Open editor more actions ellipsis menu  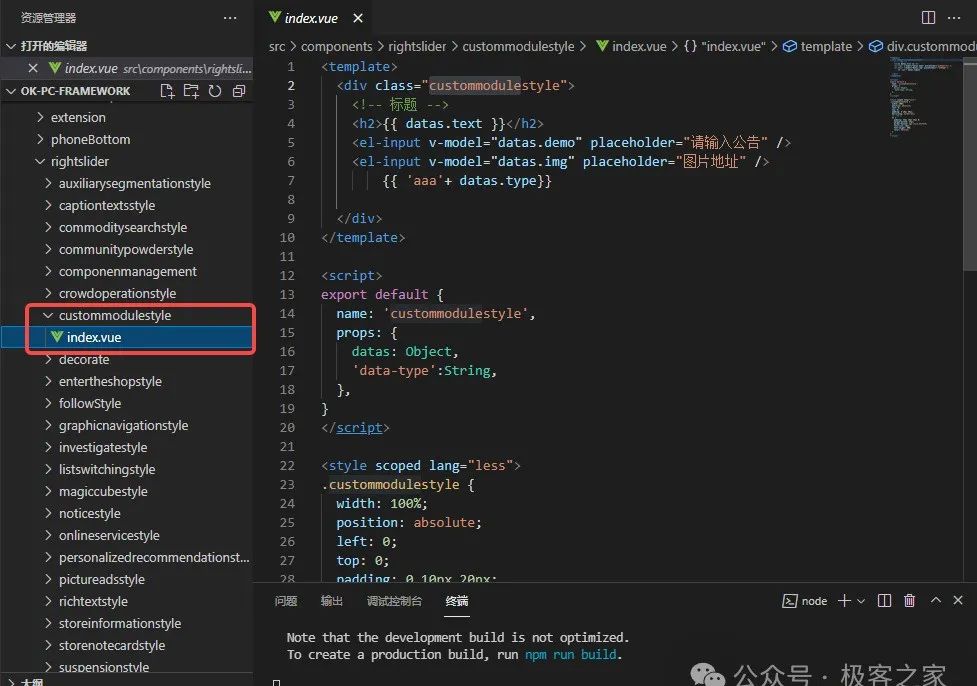[x=954, y=17]
